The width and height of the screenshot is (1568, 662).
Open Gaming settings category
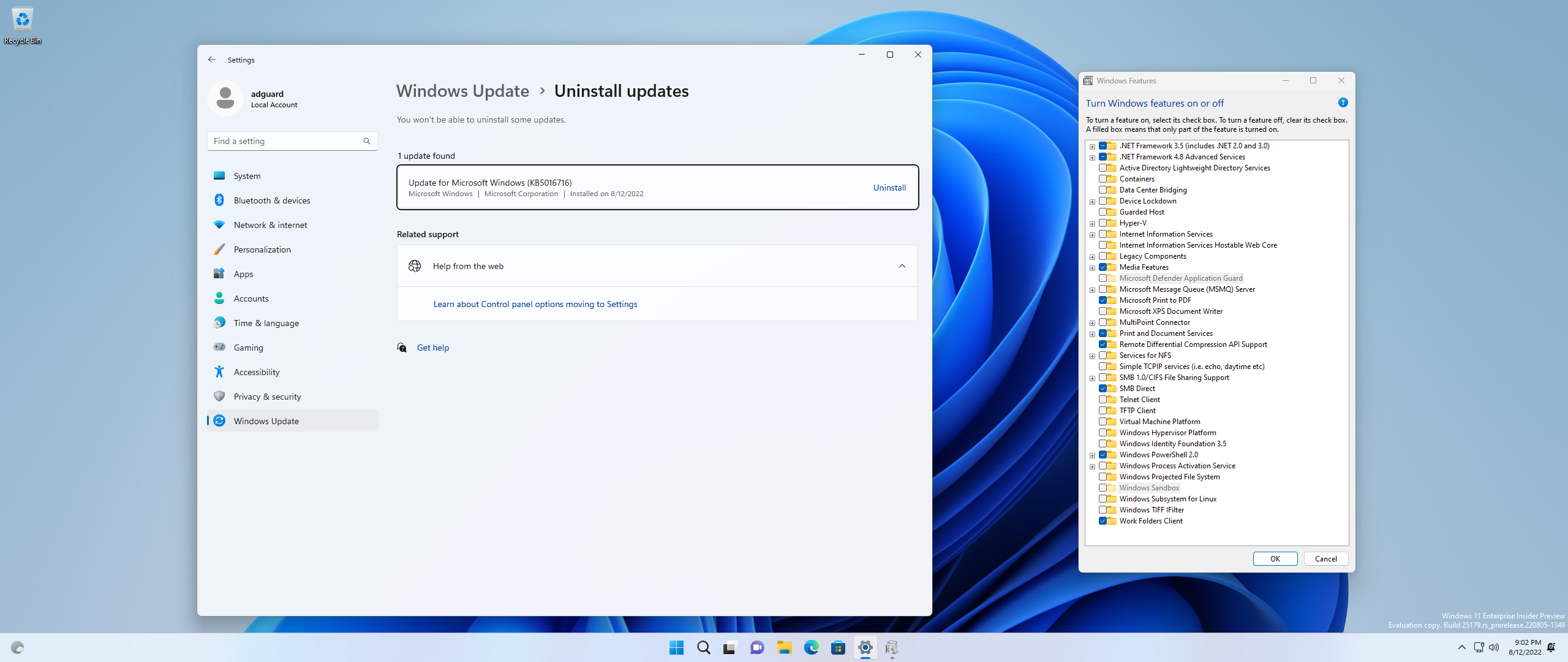(x=293, y=348)
